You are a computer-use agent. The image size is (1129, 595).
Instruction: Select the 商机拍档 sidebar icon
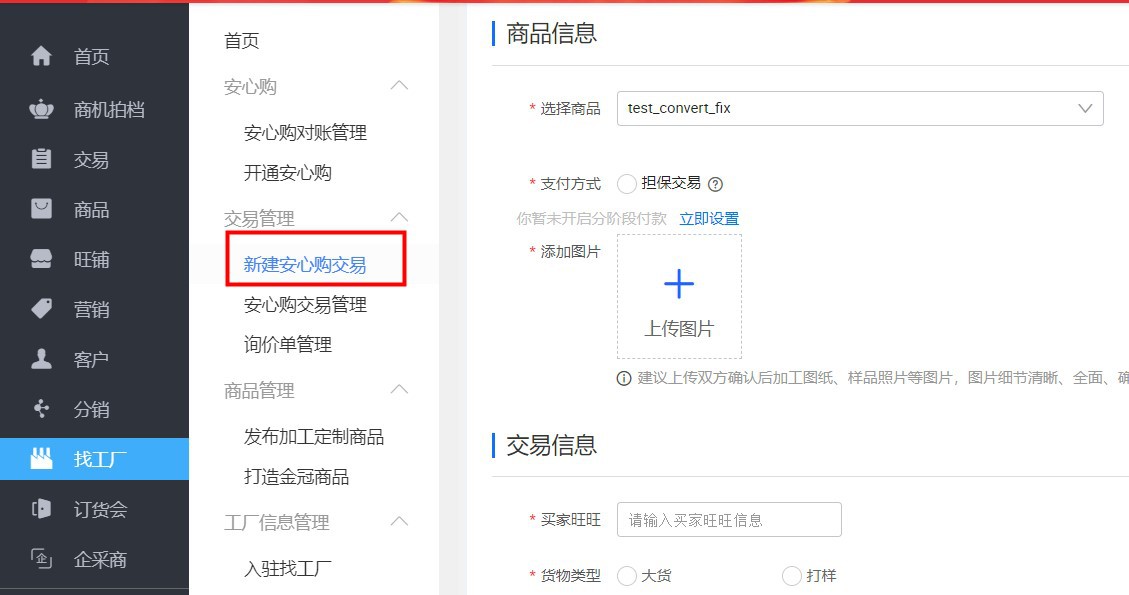click(40, 108)
